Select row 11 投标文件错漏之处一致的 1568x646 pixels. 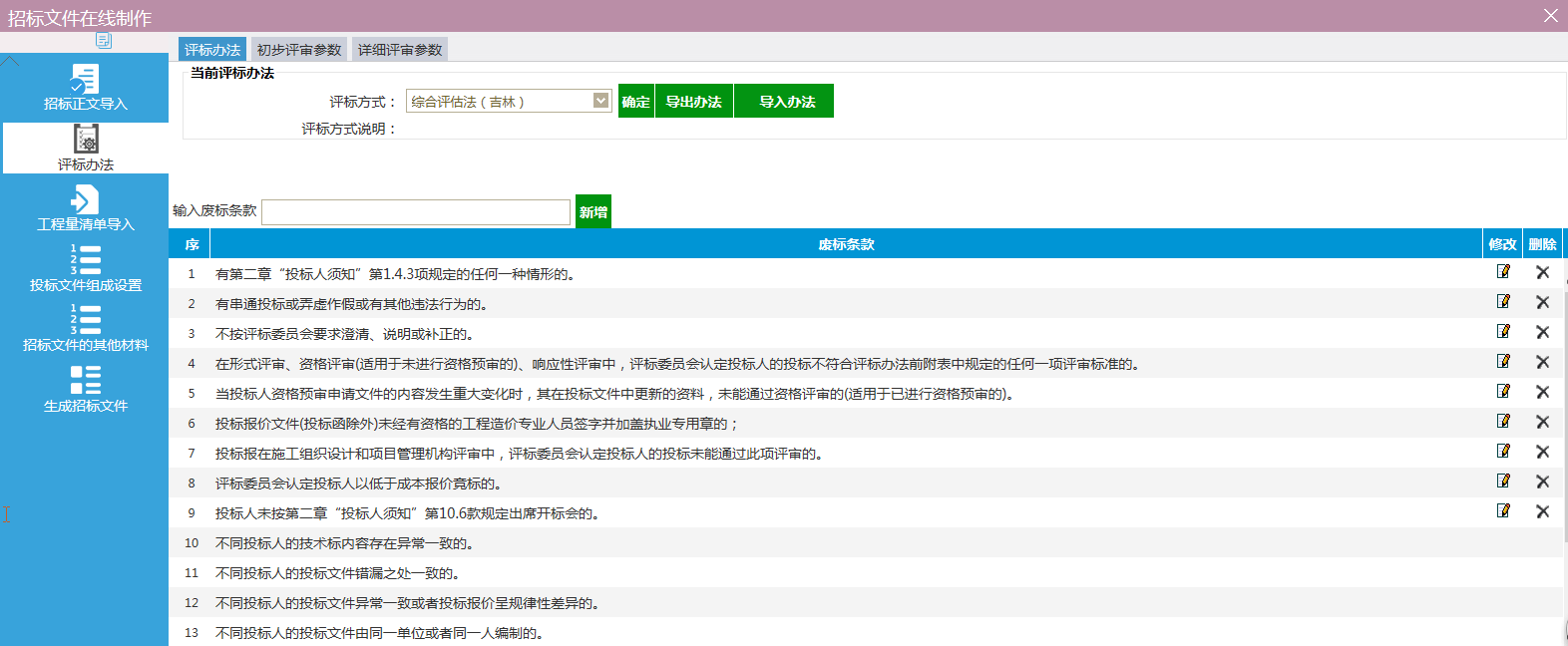tap(865, 572)
